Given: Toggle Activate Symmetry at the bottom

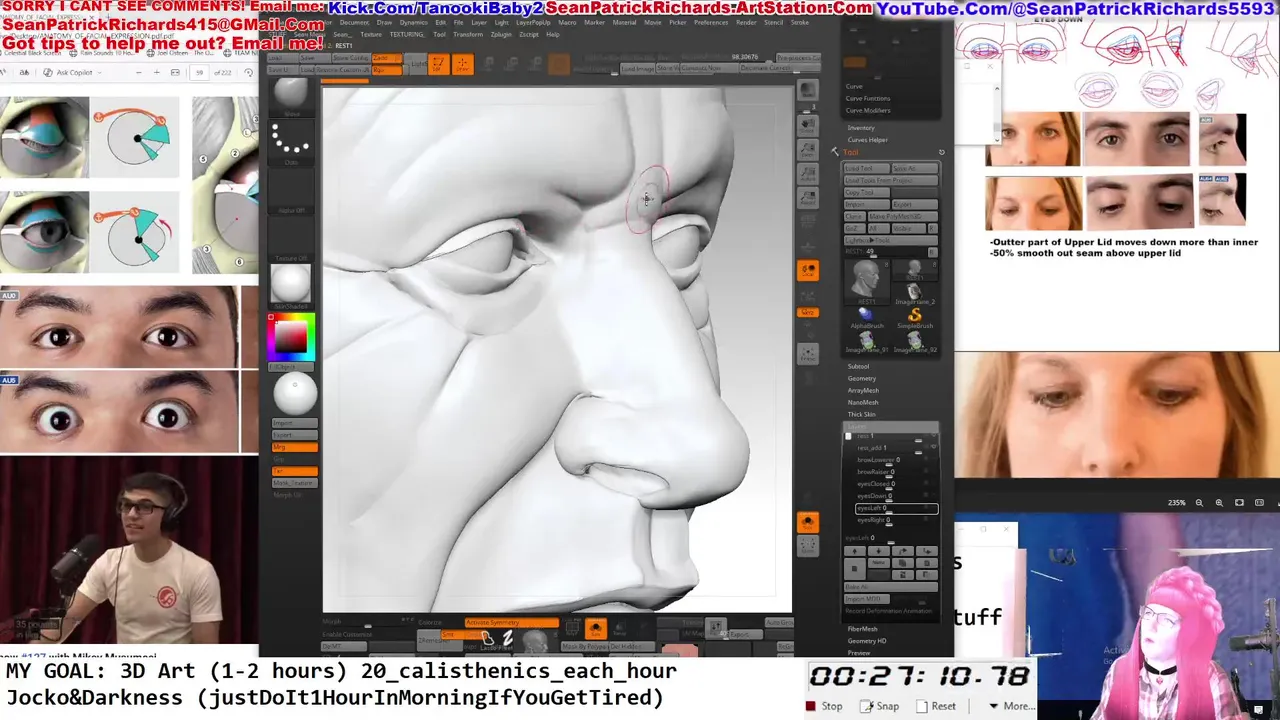Looking at the screenshot, I should tap(511, 622).
